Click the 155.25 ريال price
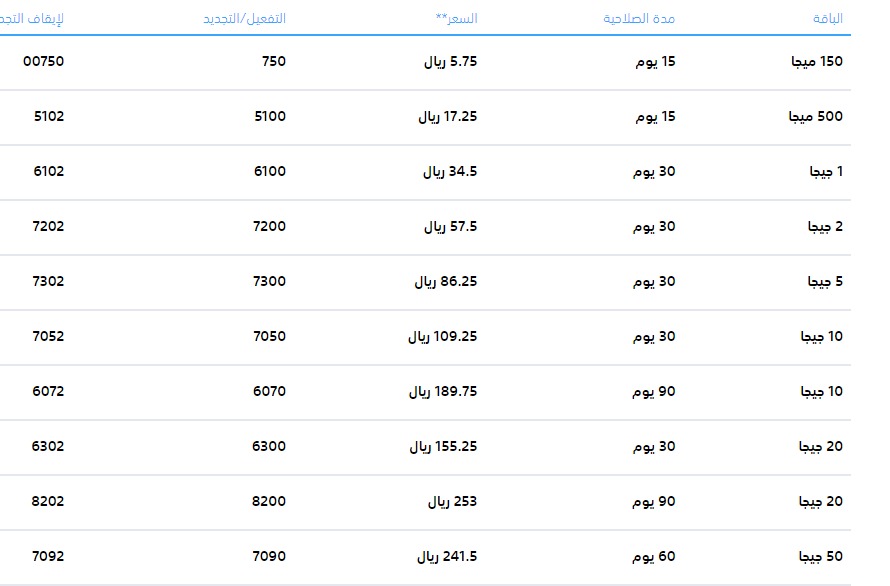This screenshot has height=586, width=890. 443,447
